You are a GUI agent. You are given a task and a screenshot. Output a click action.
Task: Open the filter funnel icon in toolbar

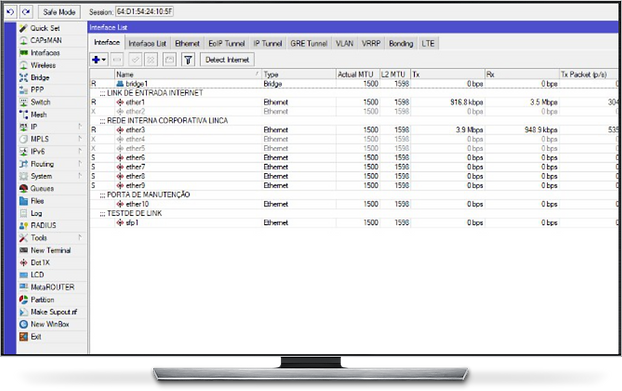tap(188, 60)
